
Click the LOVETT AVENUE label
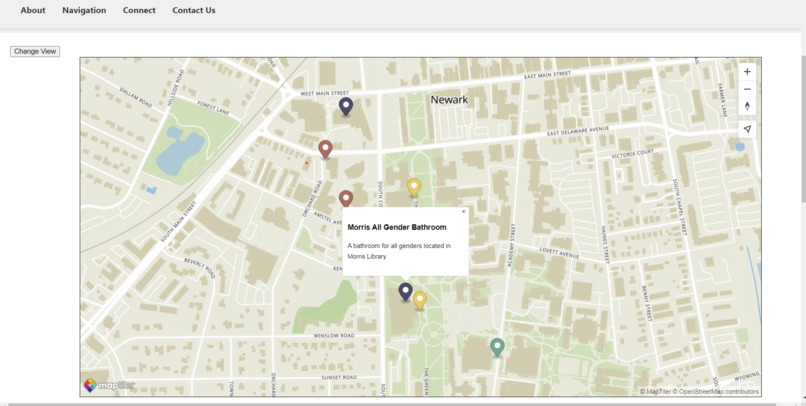click(x=559, y=252)
